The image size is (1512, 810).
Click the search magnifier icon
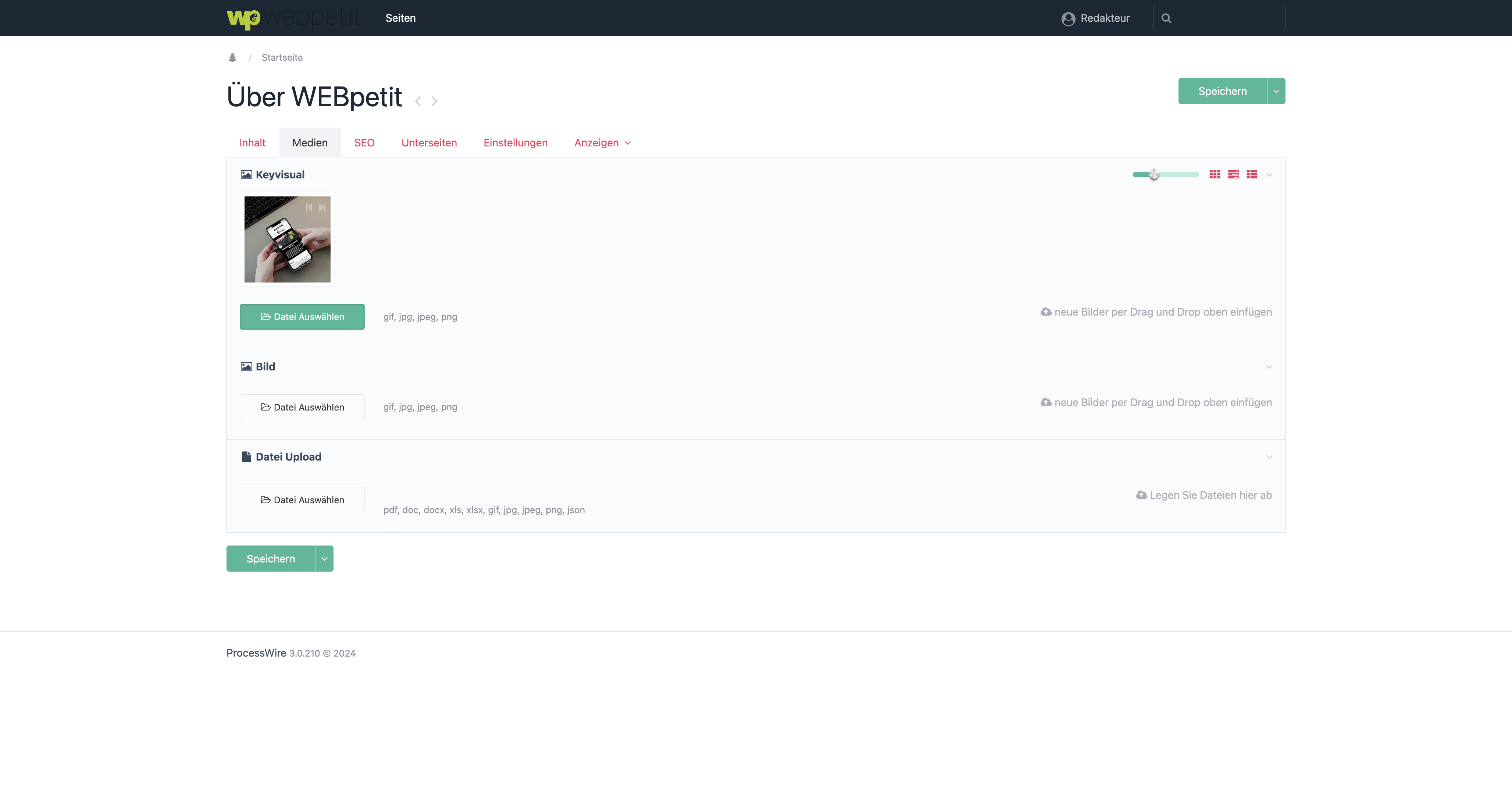pos(1166,18)
